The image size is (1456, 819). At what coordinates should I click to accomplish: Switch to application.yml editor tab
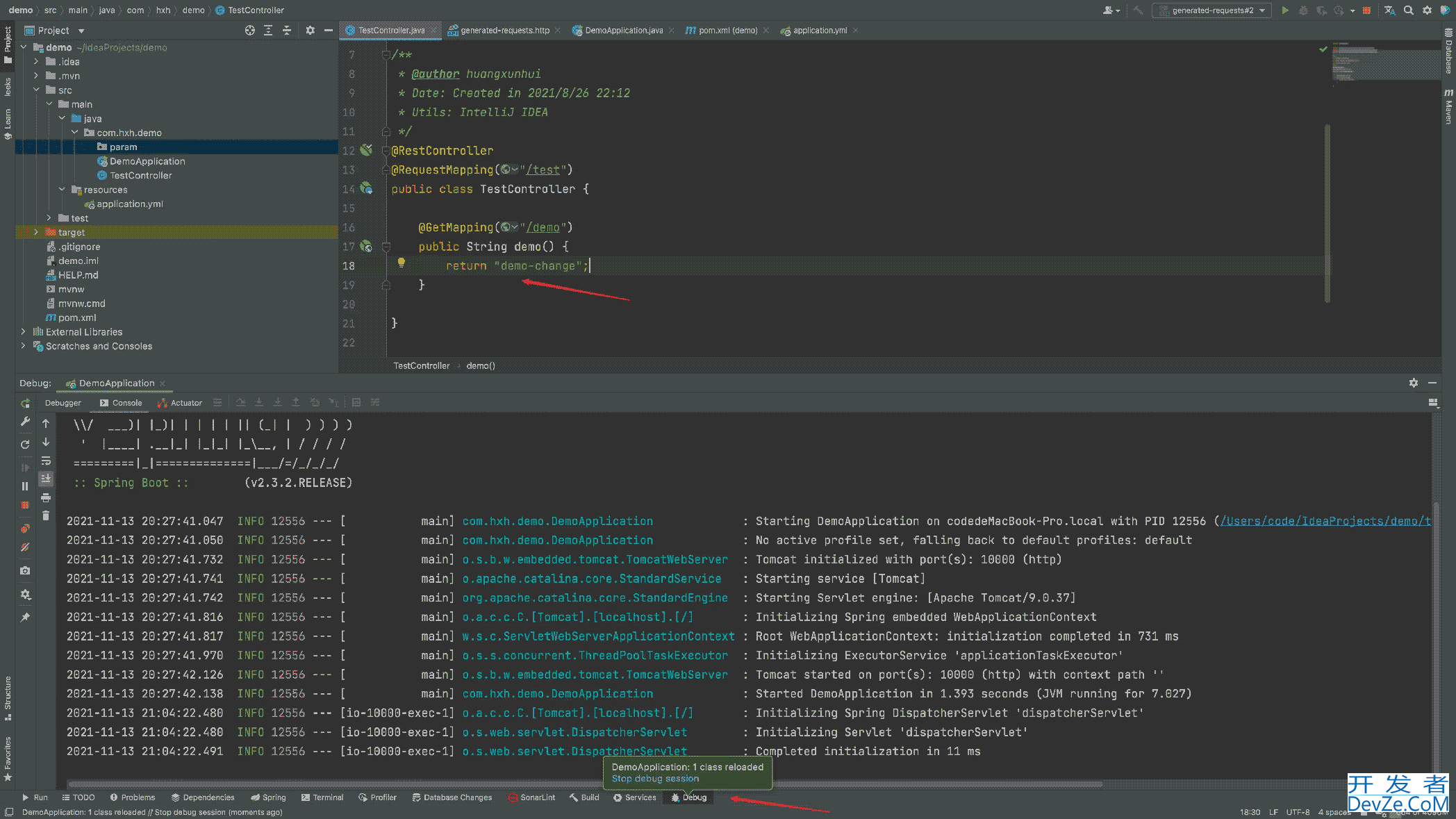820,31
